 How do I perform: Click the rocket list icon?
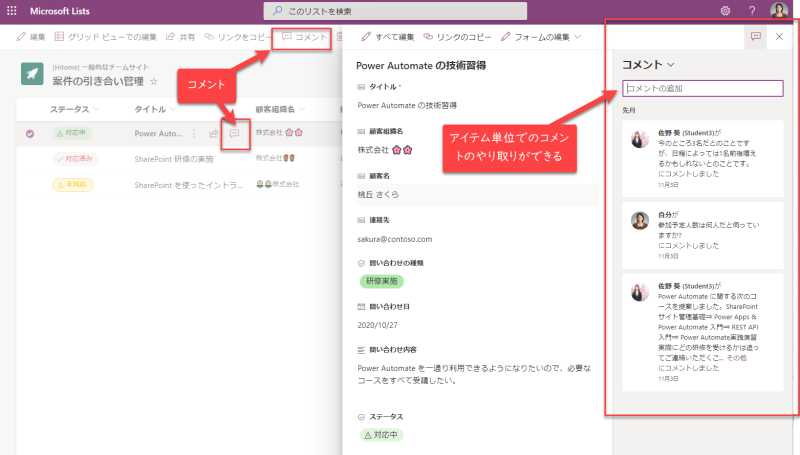pos(32,74)
